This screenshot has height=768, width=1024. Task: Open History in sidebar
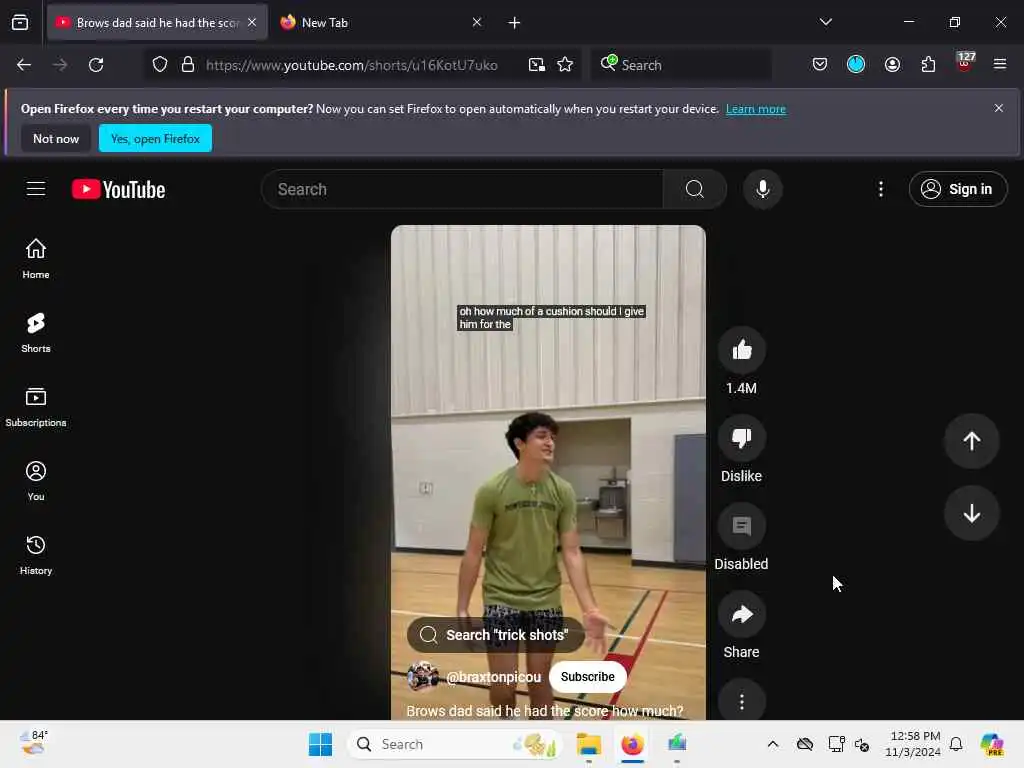tap(36, 554)
